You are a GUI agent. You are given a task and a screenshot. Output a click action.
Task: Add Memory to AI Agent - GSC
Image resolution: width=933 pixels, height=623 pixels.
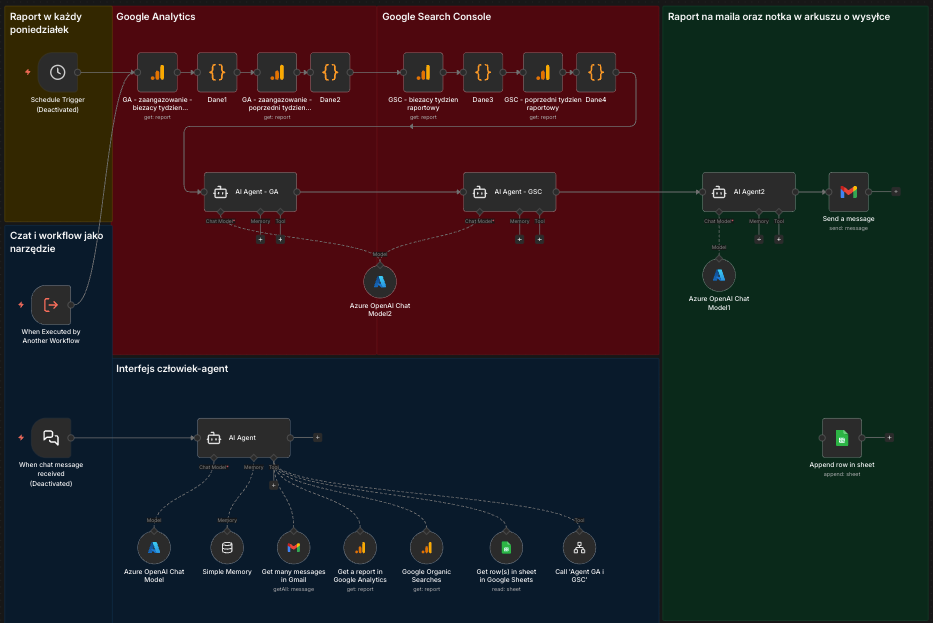click(519, 239)
